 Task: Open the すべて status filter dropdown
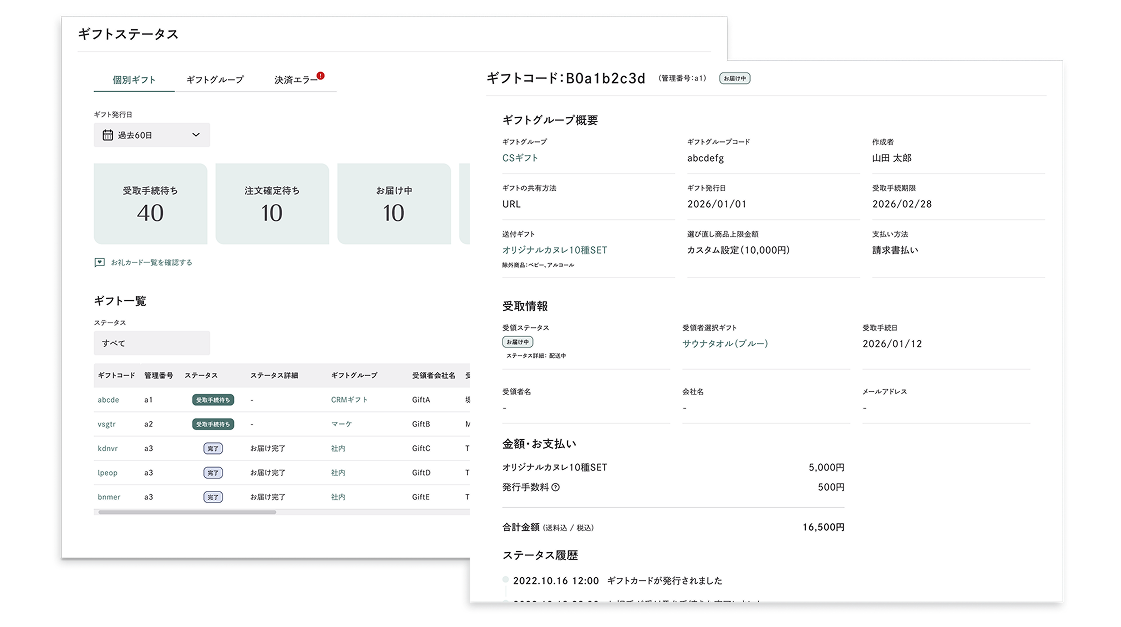[x=152, y=343]
